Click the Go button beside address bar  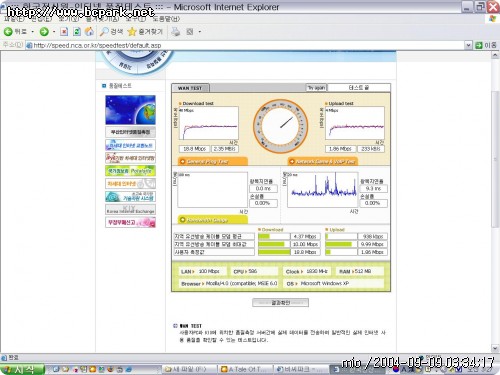(x=486, y=45)
